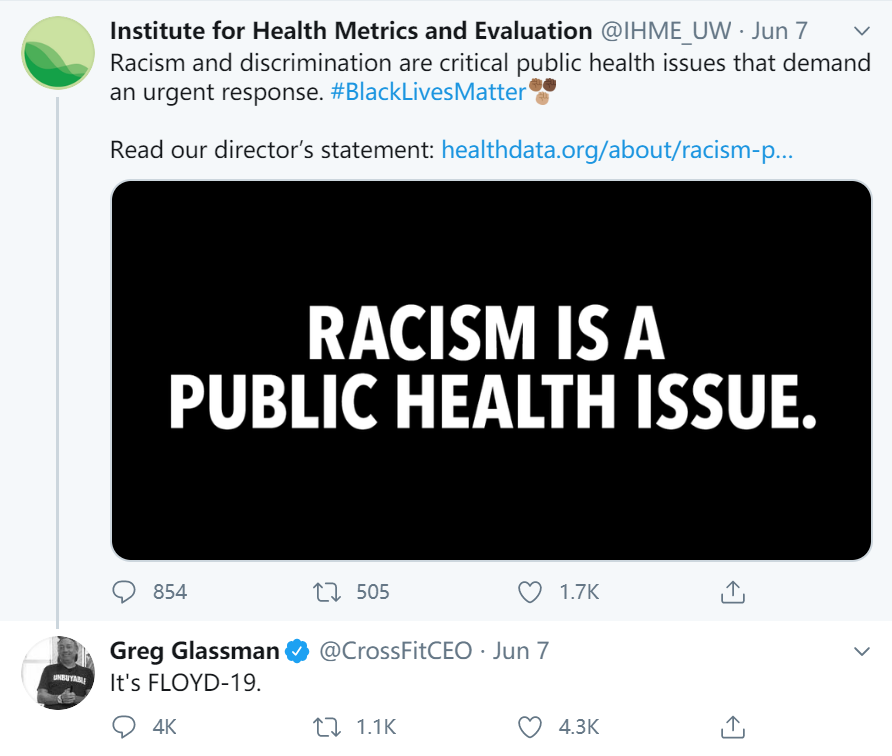Open Greg Glassman's Jun 7 timestamp
892x756 pixels.
click(x=521, y=651)
